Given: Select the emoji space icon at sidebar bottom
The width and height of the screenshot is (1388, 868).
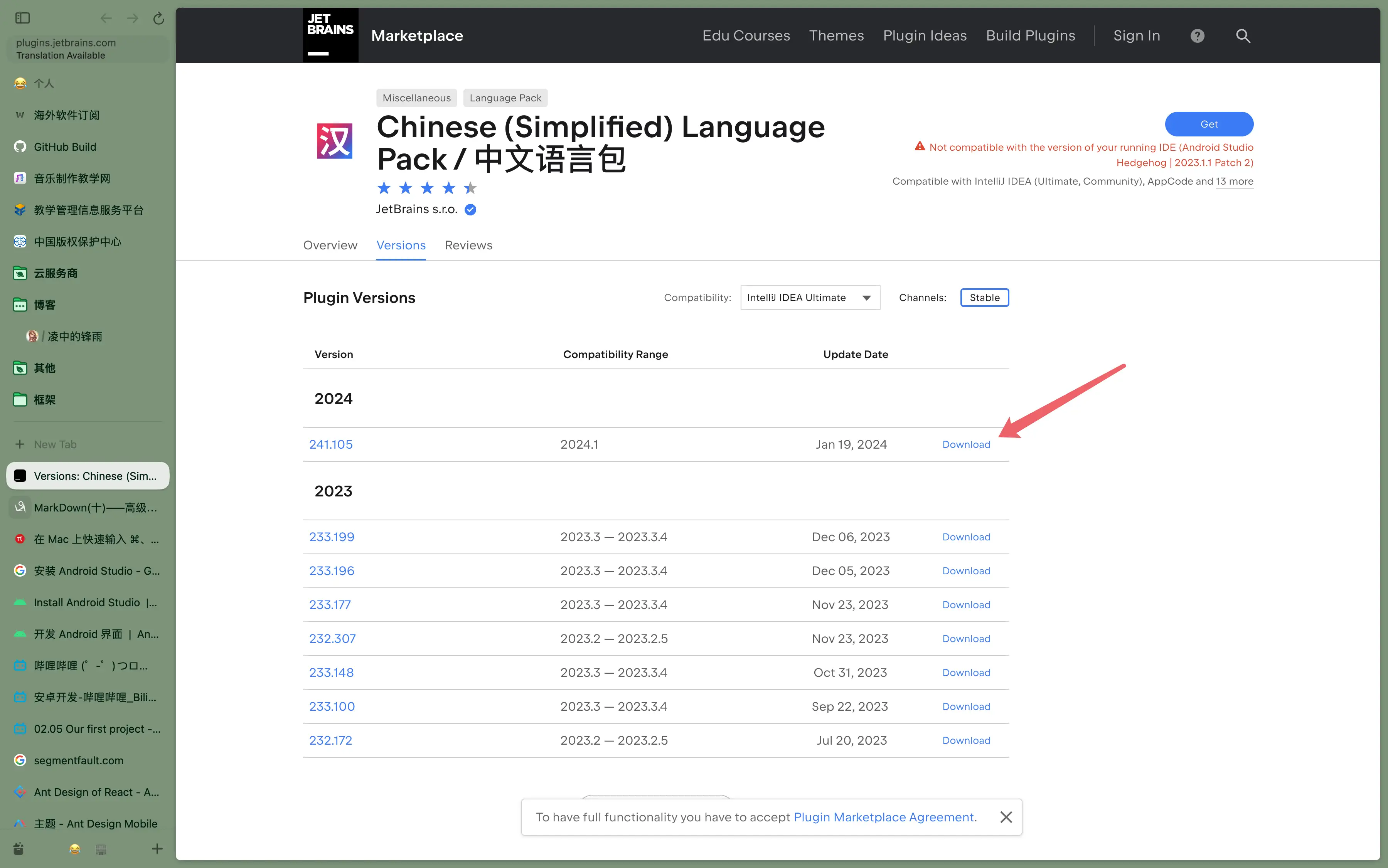Looking at the screenshot, I should coord(74,849).
